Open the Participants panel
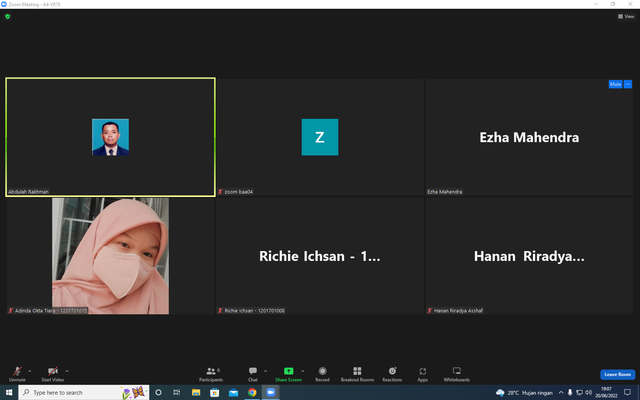 point(211,374)
